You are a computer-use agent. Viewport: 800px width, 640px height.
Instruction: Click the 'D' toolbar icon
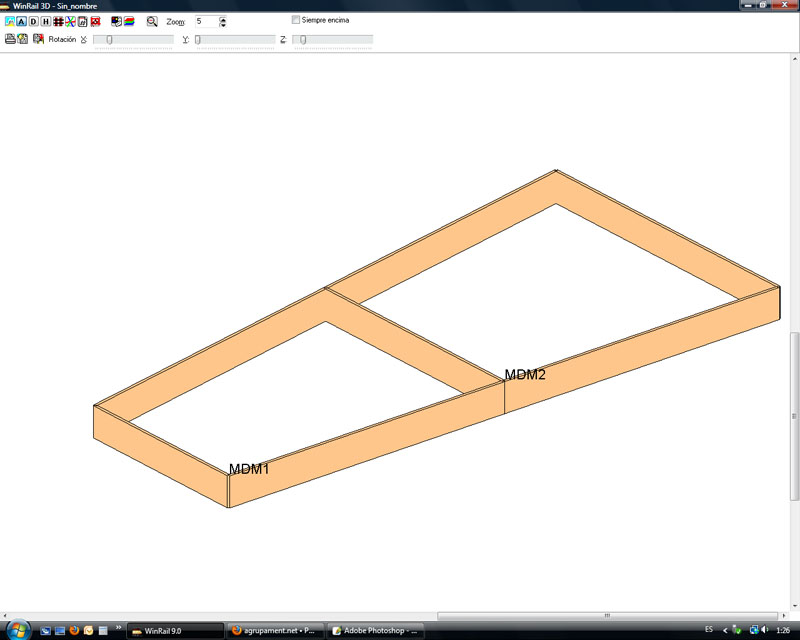tap(33, 21)
